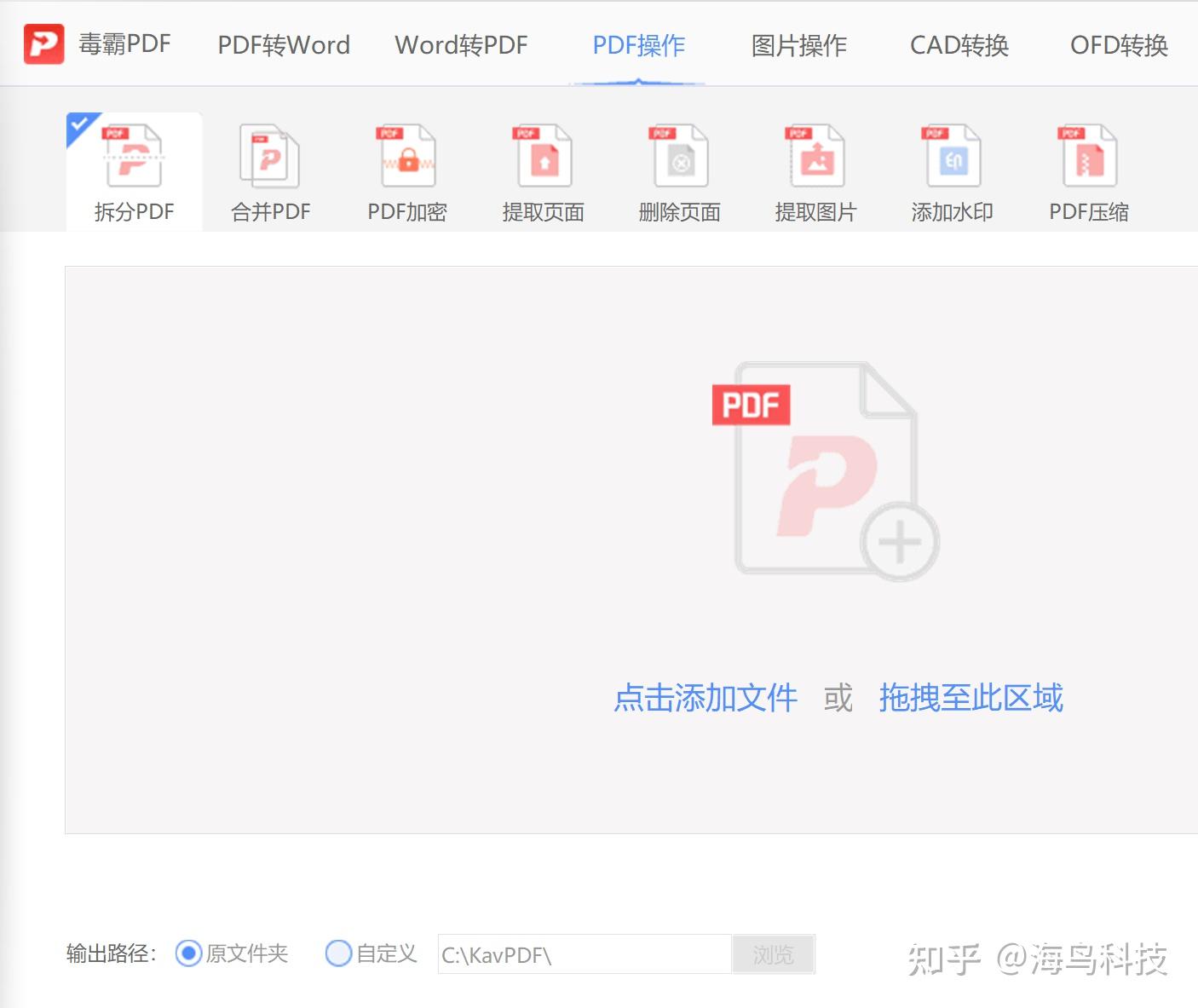The image size is (1198, 1008).
Task: Select the 拆分PDF split tool icon
Action: (134, 156)
